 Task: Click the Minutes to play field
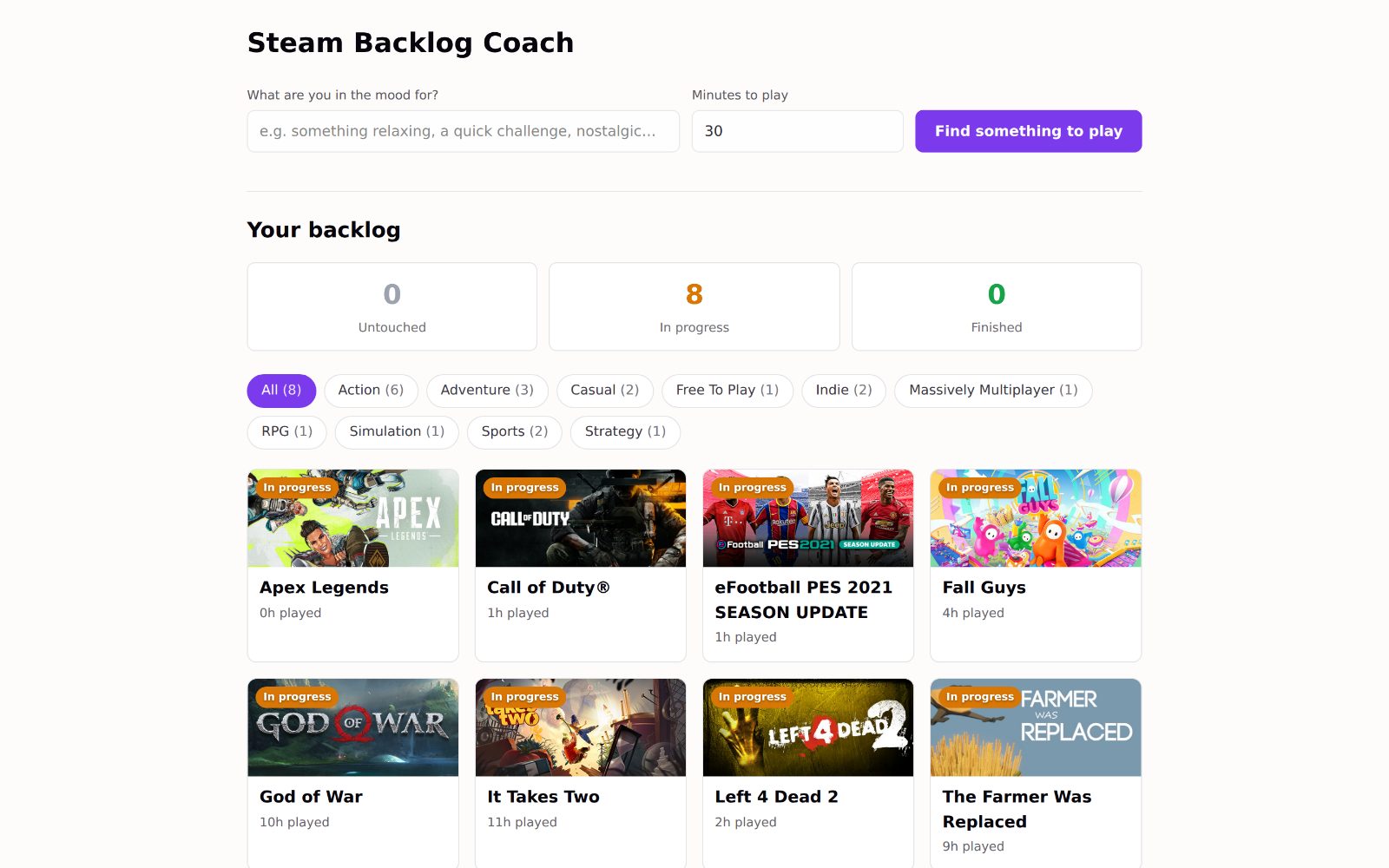[797, 131]
